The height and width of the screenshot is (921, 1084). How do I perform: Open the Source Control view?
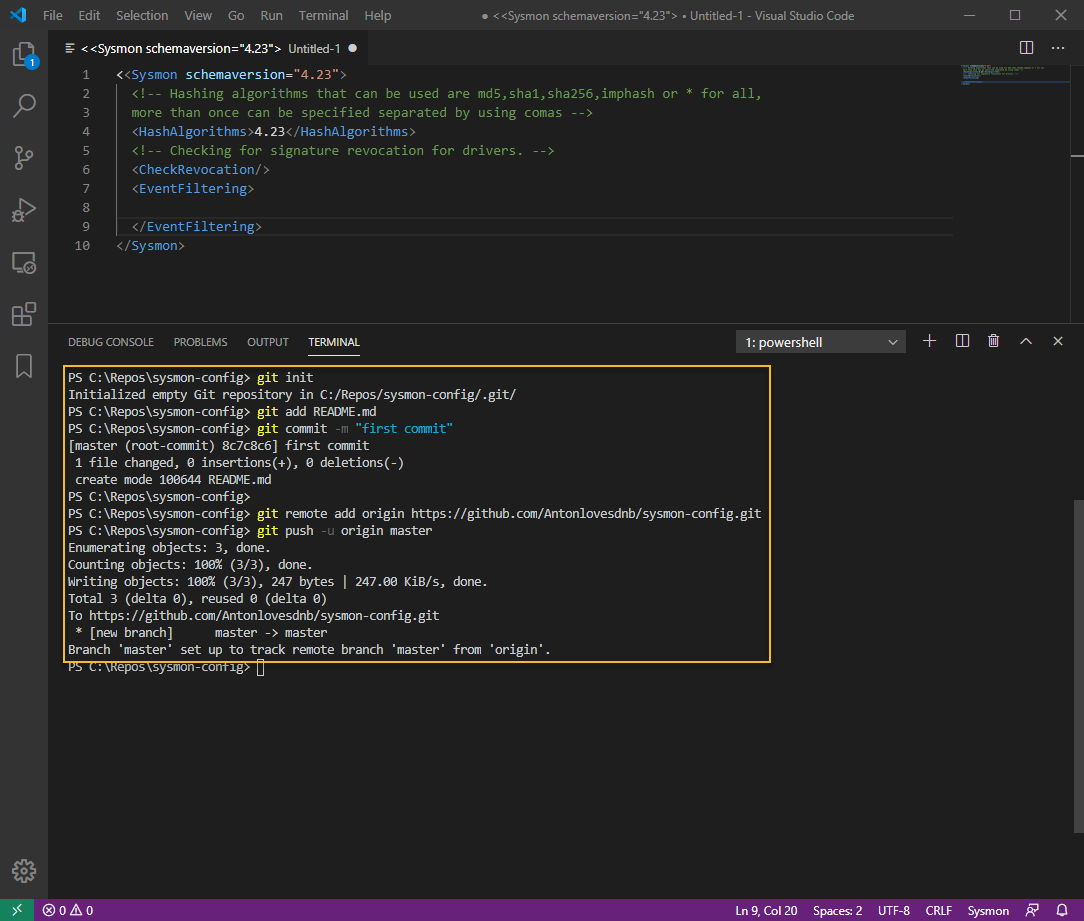(x=24, y=158)
